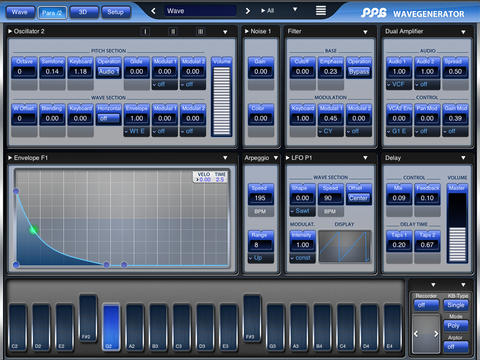Open the LFO shape Sawt dropdown
480x360 pixels.
302,211
